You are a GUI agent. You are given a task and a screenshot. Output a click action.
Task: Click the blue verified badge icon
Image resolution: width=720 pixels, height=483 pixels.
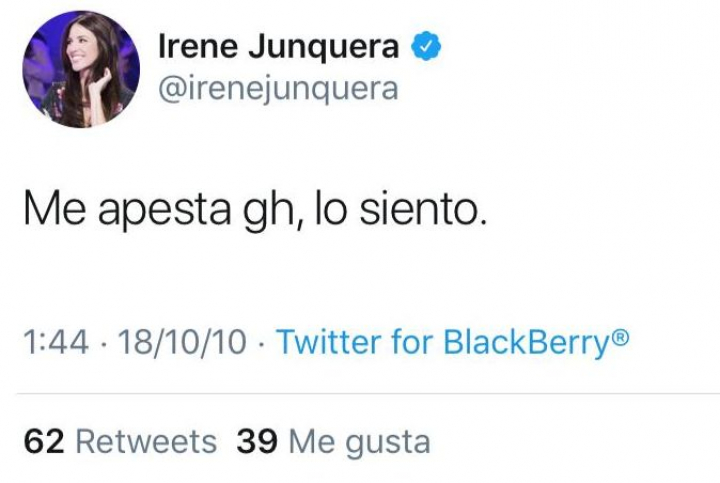point(427,46)
